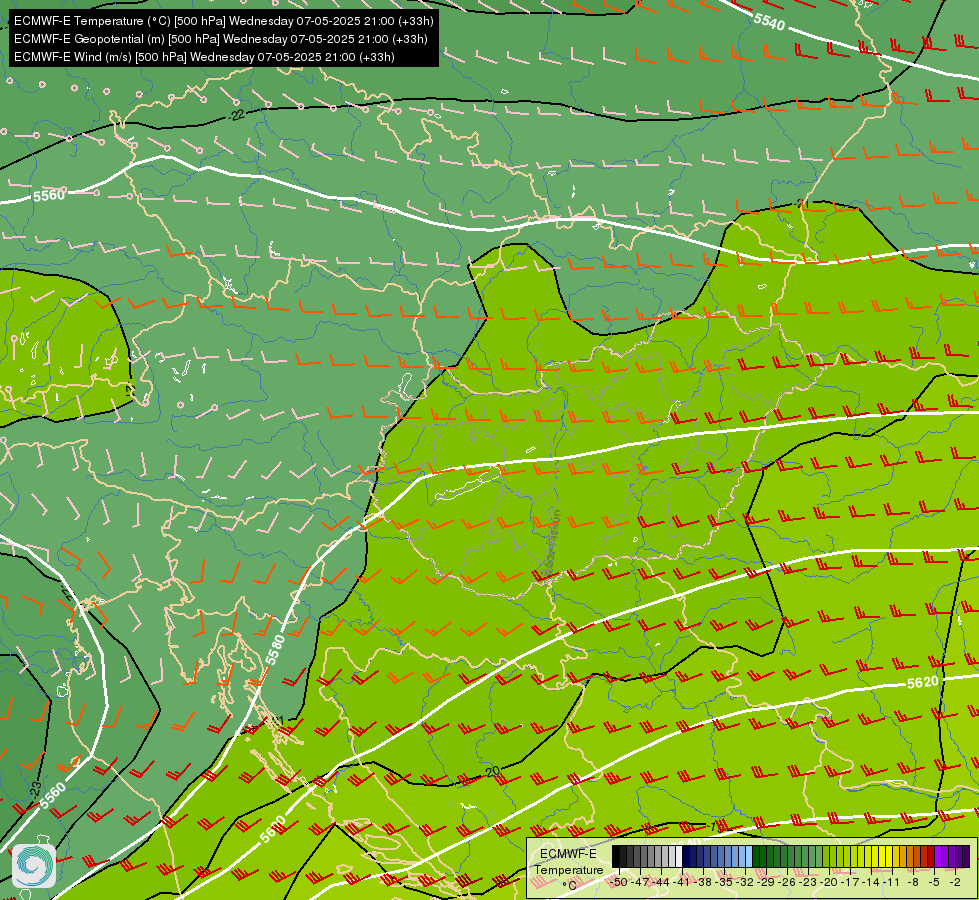Click the -14 value in the legend
Screen dimensions: 979x900
pyautogui.click(x=872, y=882)
